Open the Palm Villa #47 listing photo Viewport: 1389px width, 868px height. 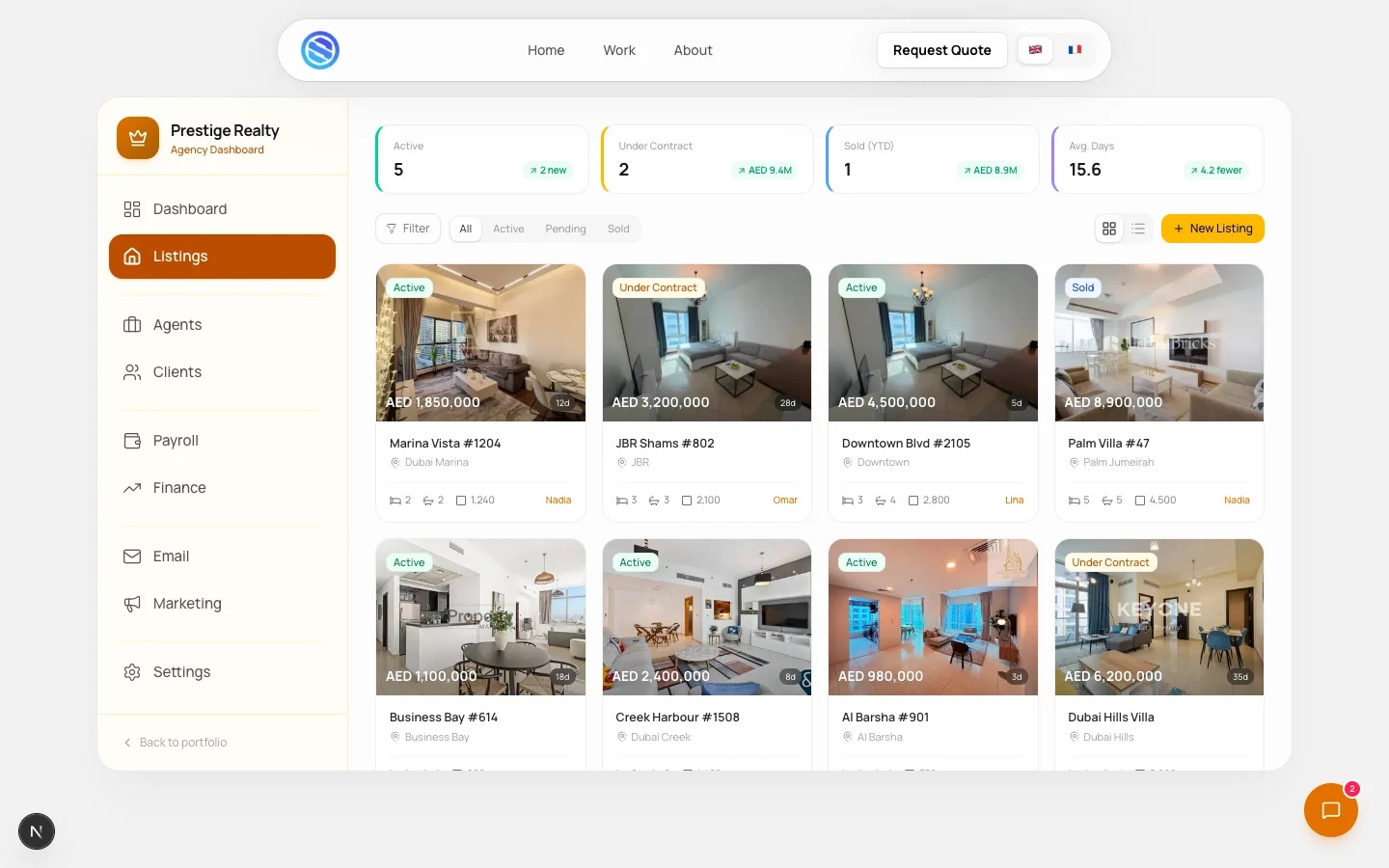[1158, 342]
